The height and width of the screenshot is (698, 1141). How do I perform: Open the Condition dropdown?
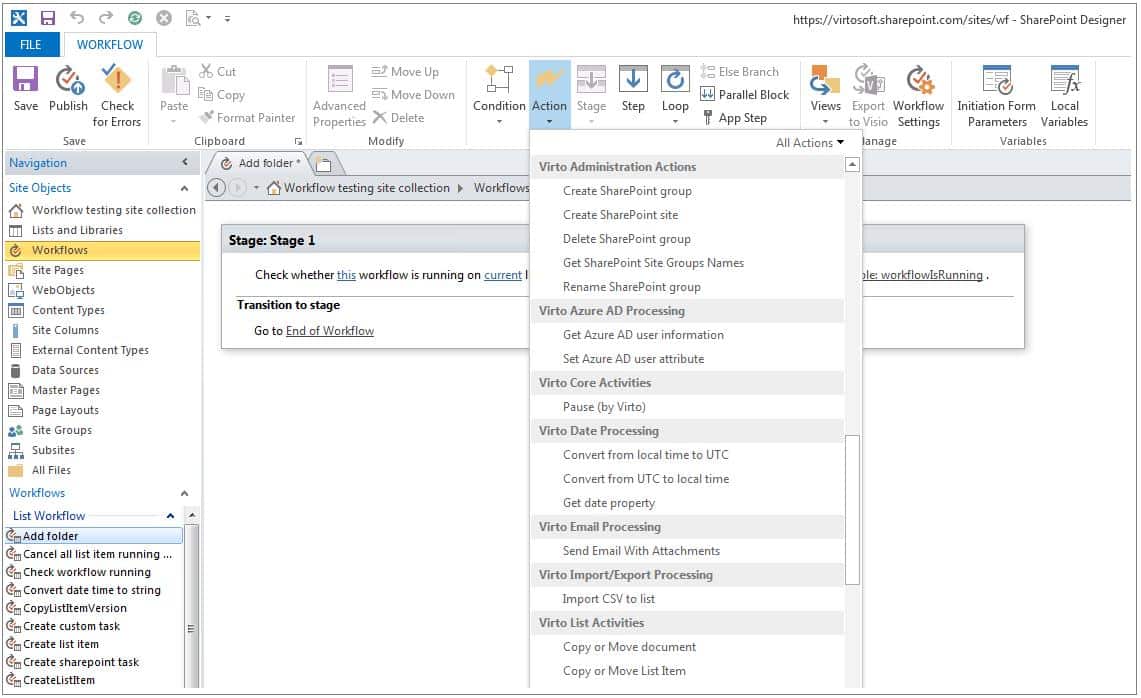(x=499, y=94)
